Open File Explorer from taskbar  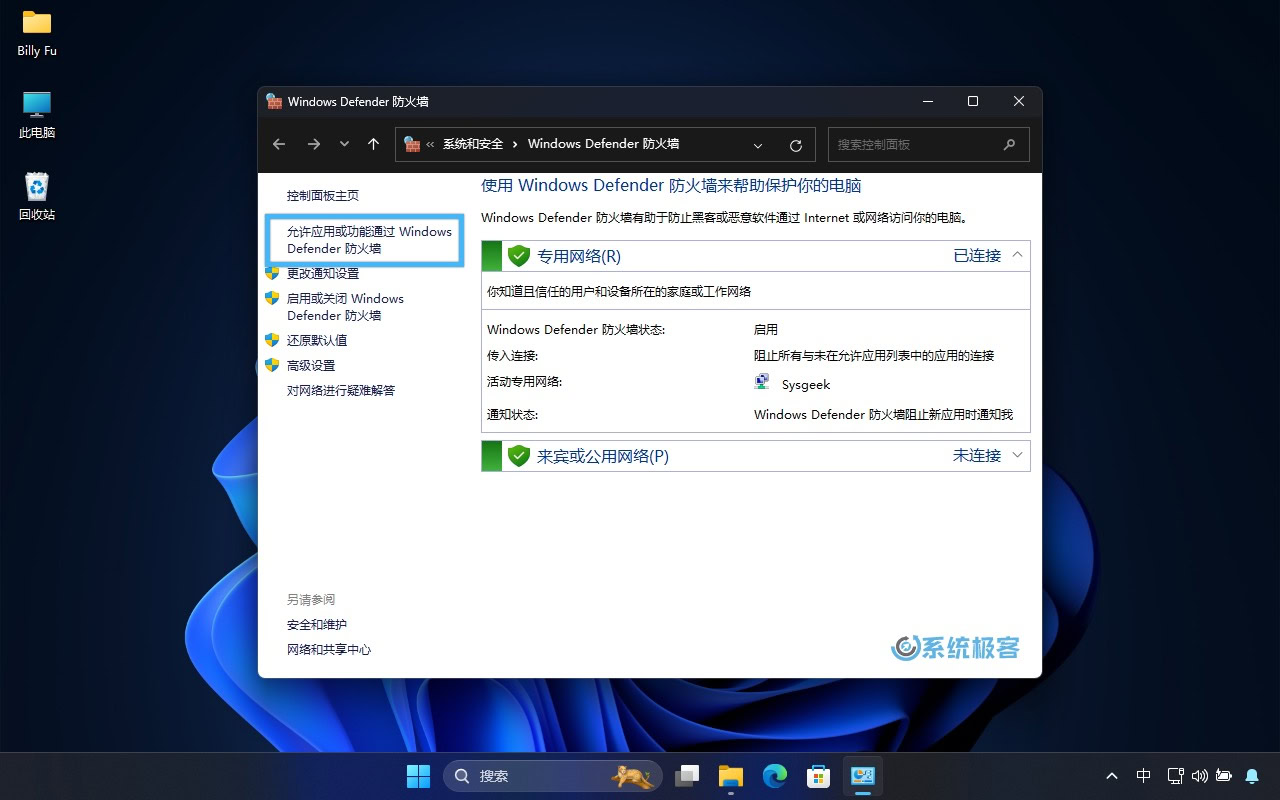731,776
